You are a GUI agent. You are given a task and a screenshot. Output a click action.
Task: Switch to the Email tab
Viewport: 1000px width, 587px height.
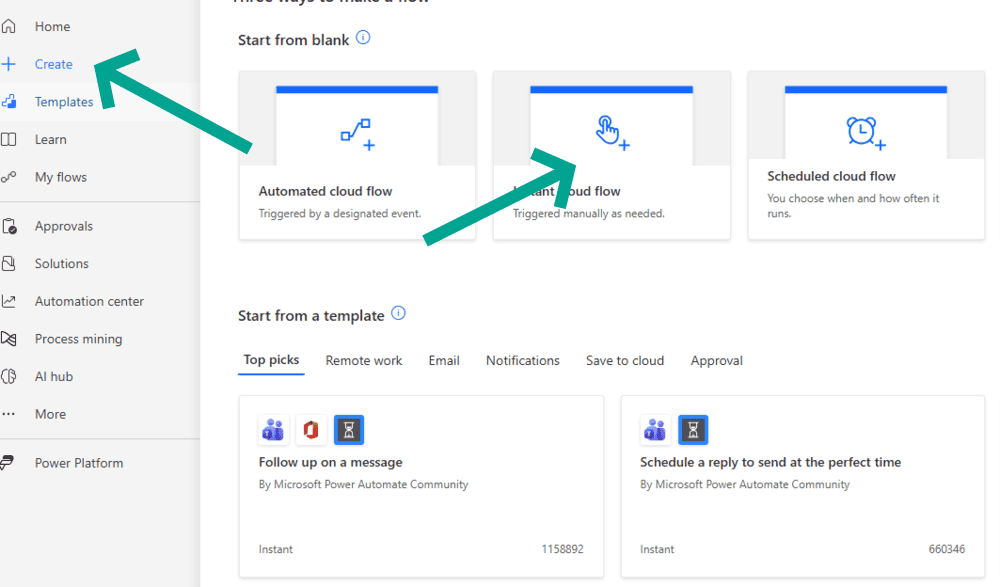444,360
